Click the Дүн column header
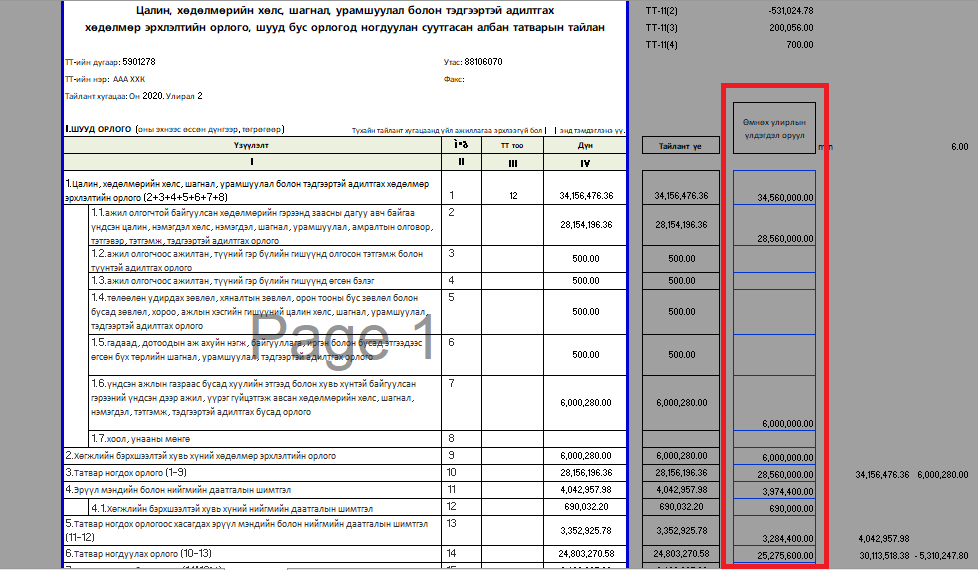Viewport: 978px width, 570px height. click(x=585, y=145)
